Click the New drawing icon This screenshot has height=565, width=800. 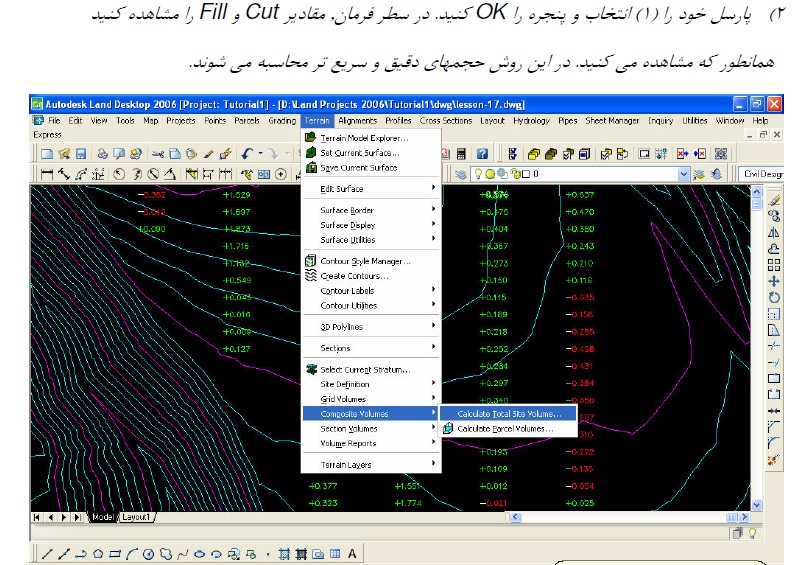coord(47,154)
